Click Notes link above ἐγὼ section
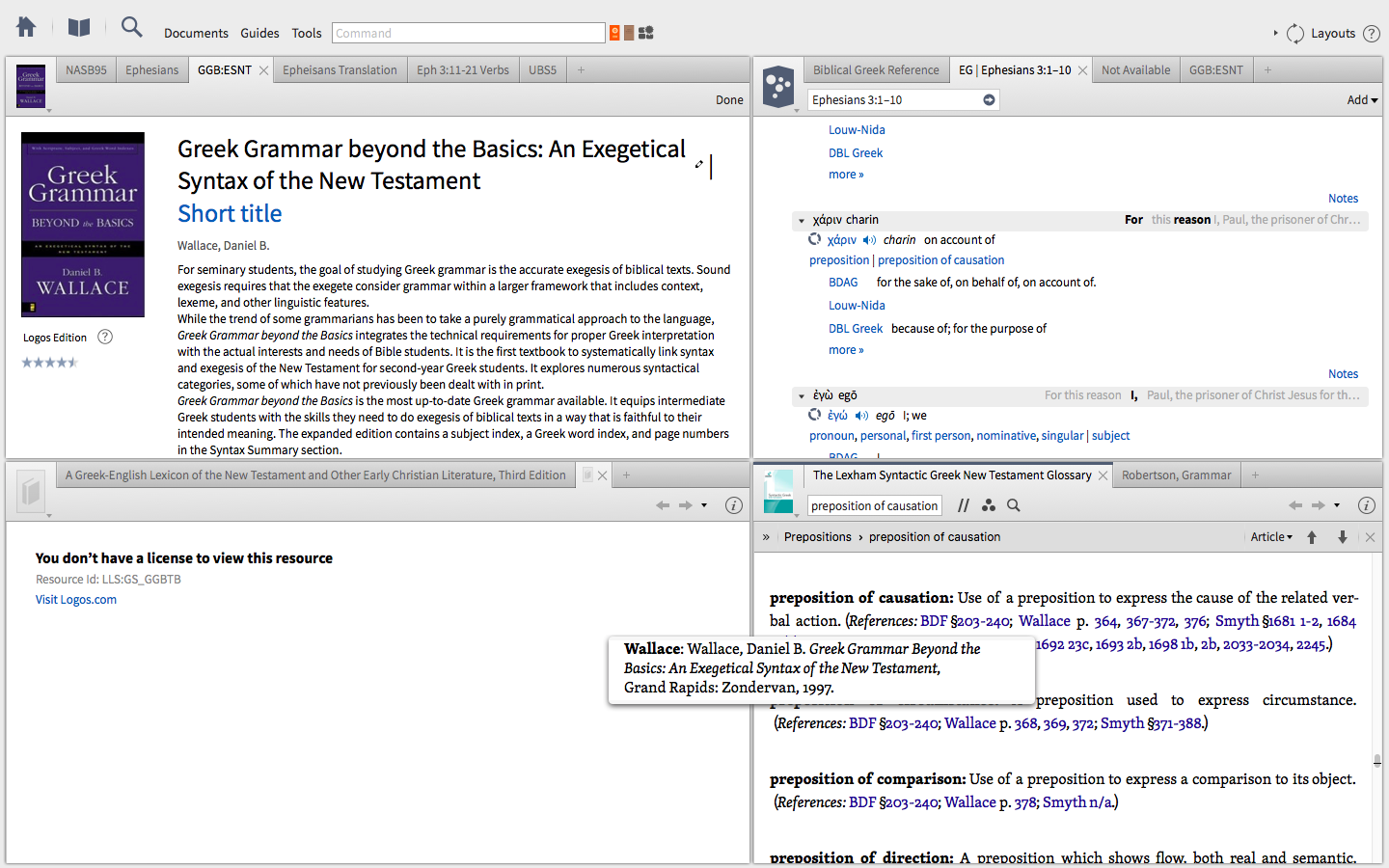This screenshot has height=868, width=1389. coord(1343,374)
